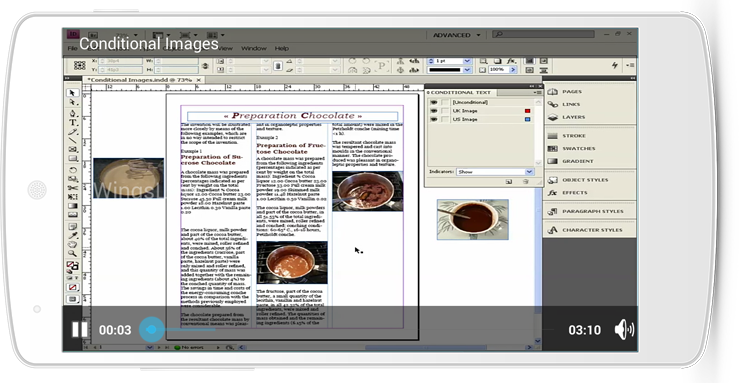Viewport: 739px width, 383px height.
Task: Toggle the screen mode button in toolbox
Action: [72, 299]
